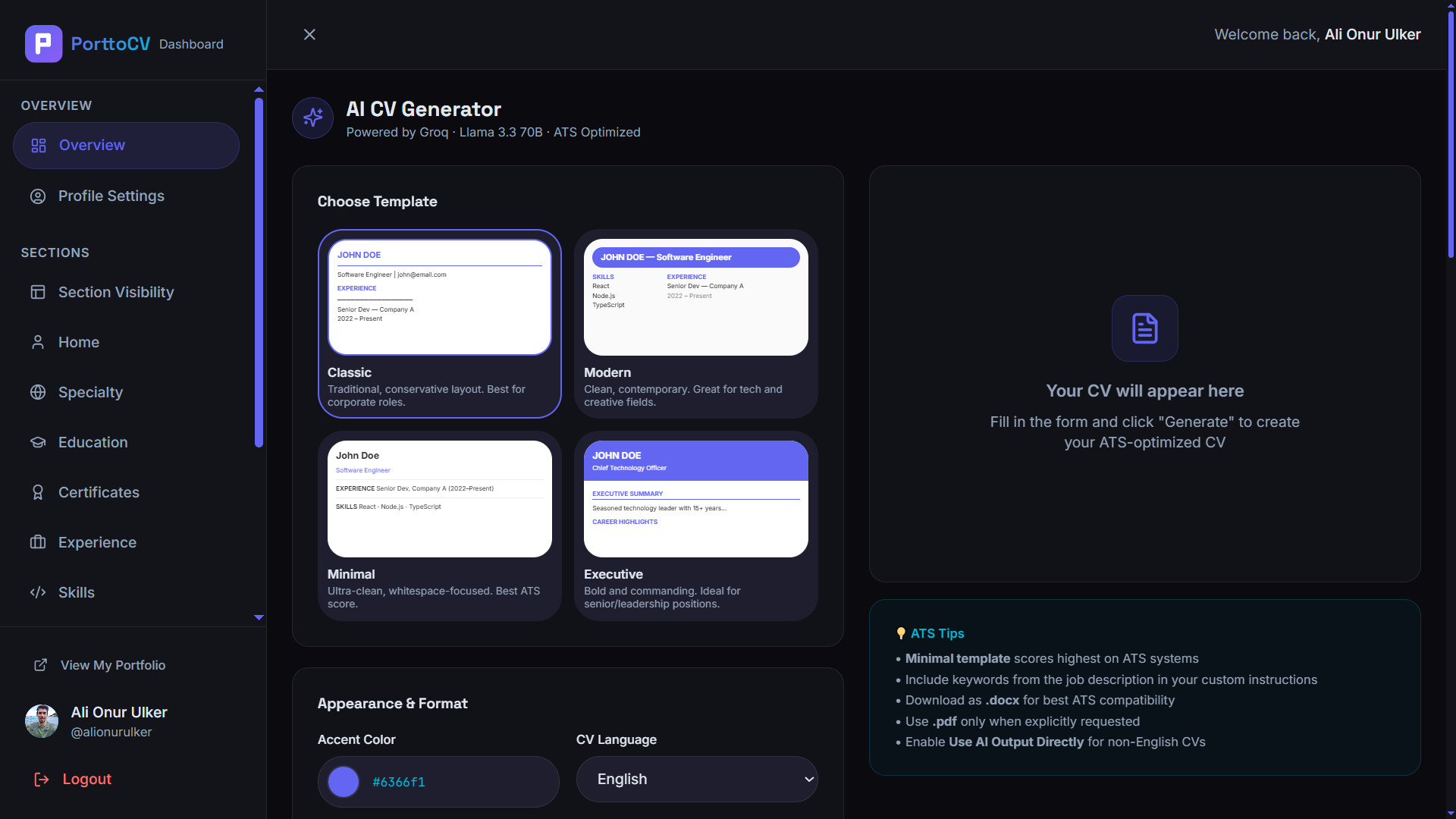The width and height of the screenshot is (1456, 819).
Task: Click the Experience briefcase icon
Action: point(38,542)
